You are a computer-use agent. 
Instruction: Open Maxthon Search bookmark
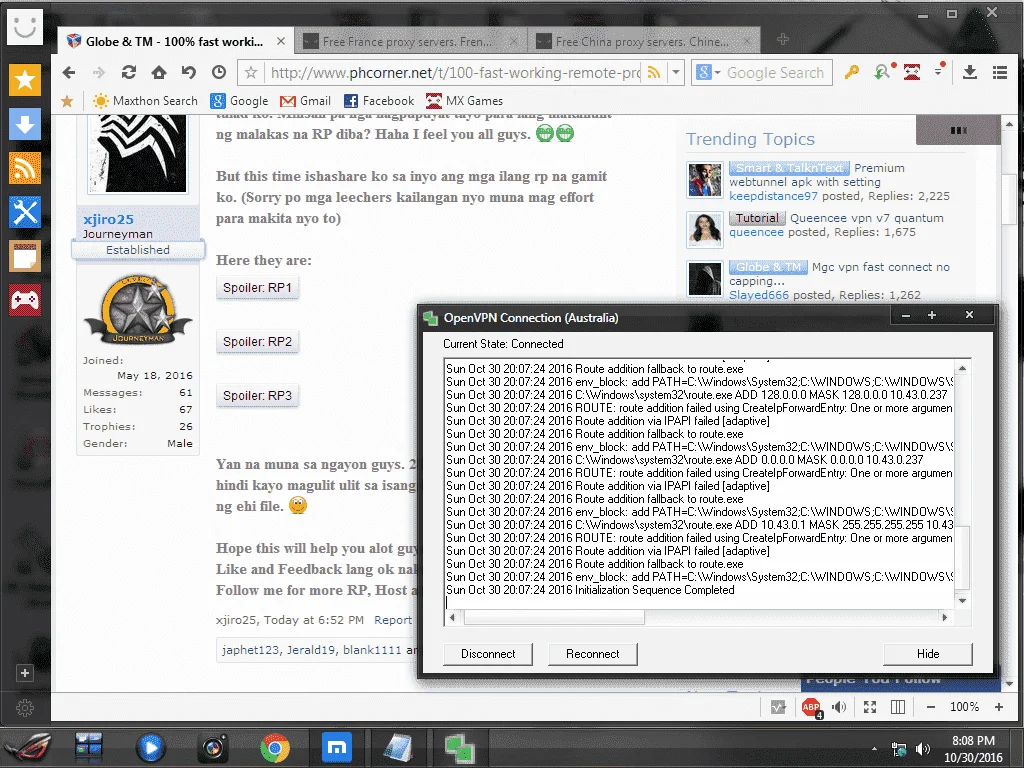(145, 101)
